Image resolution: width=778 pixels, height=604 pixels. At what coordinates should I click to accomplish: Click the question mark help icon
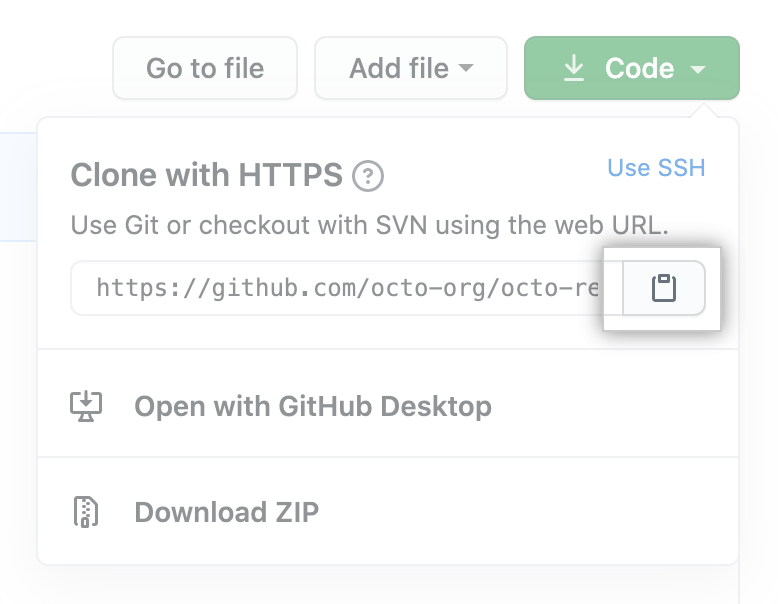(x=369, y=177)
